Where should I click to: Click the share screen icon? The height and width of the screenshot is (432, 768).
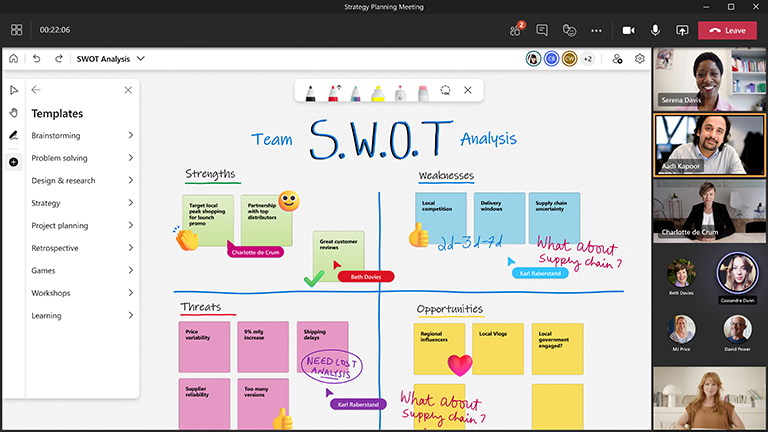tap(682, 30)
